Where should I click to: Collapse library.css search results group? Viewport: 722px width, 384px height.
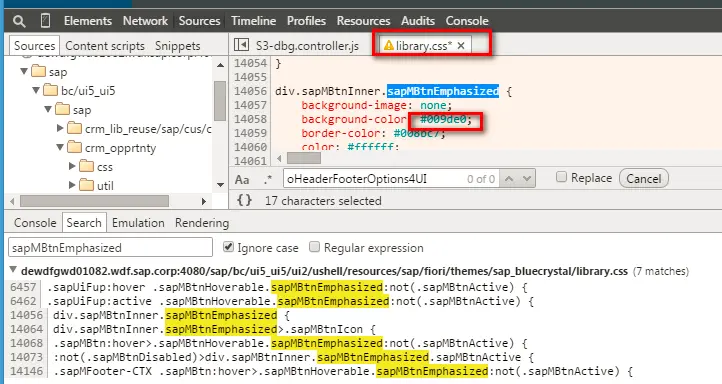(x=13, y=270)
